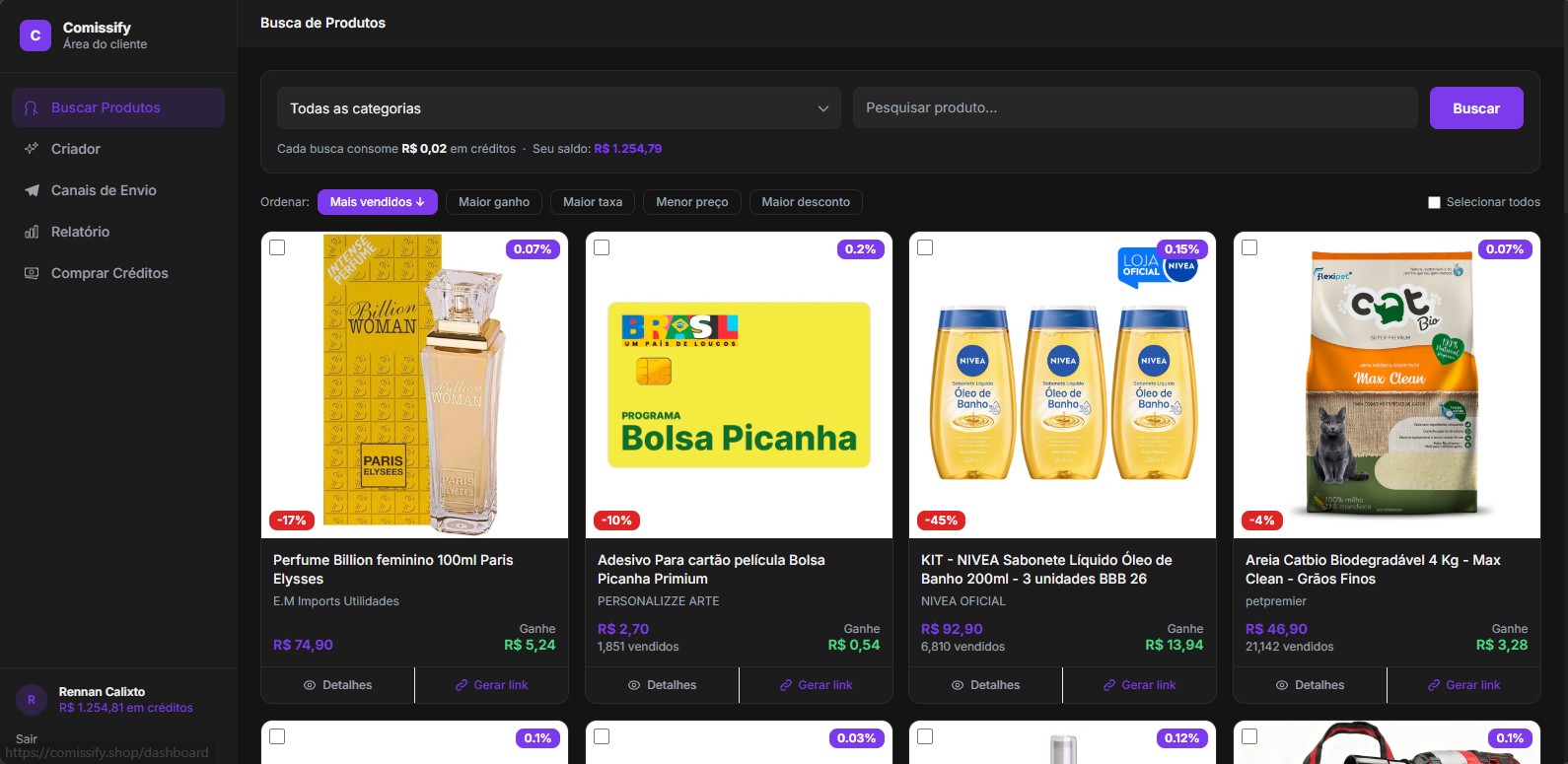
Task: Click the eye icon on Perfume Billion Detalhes
Action: 310,685
